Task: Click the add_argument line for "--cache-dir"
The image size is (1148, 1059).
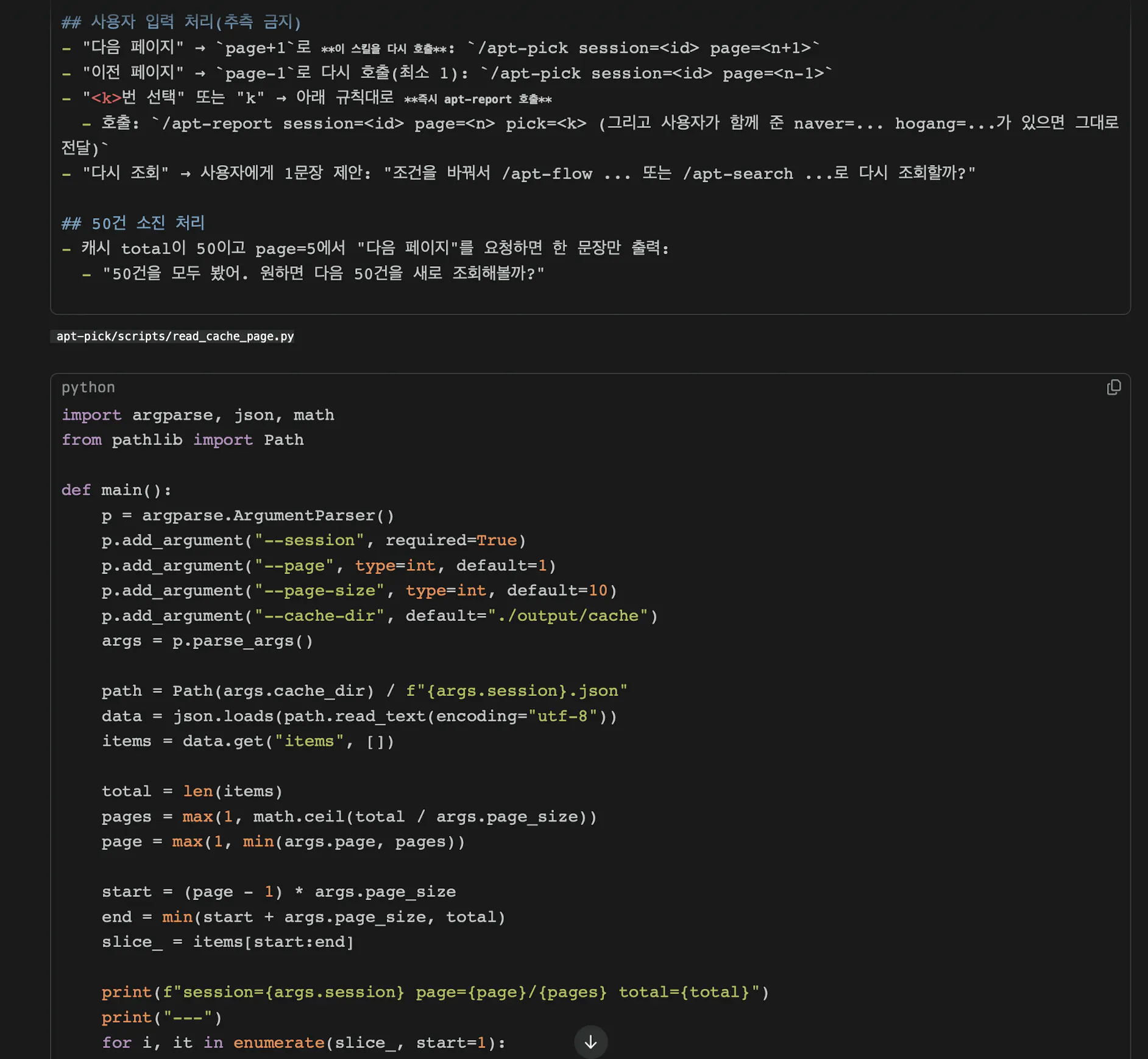Action: 380,615
